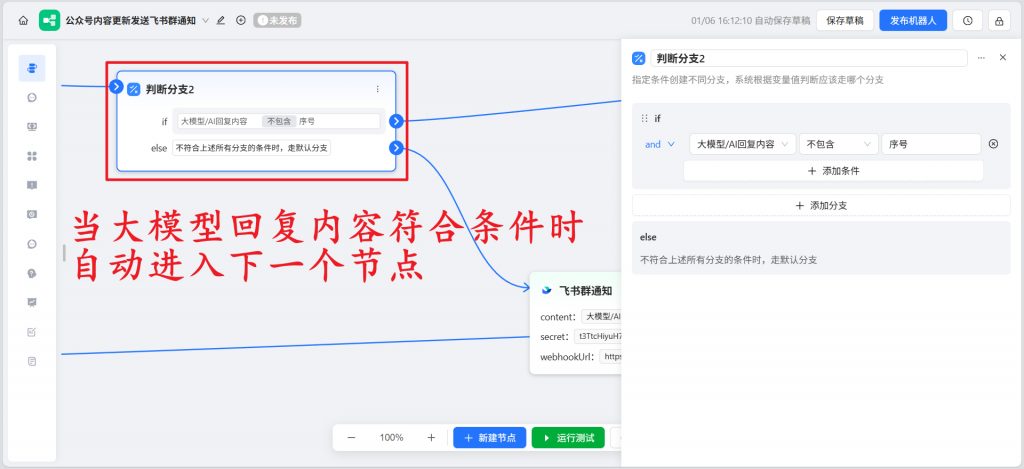The image size is (1024, 469).
Task: Click panel header branch icon
Action: [x=639, y=58]
